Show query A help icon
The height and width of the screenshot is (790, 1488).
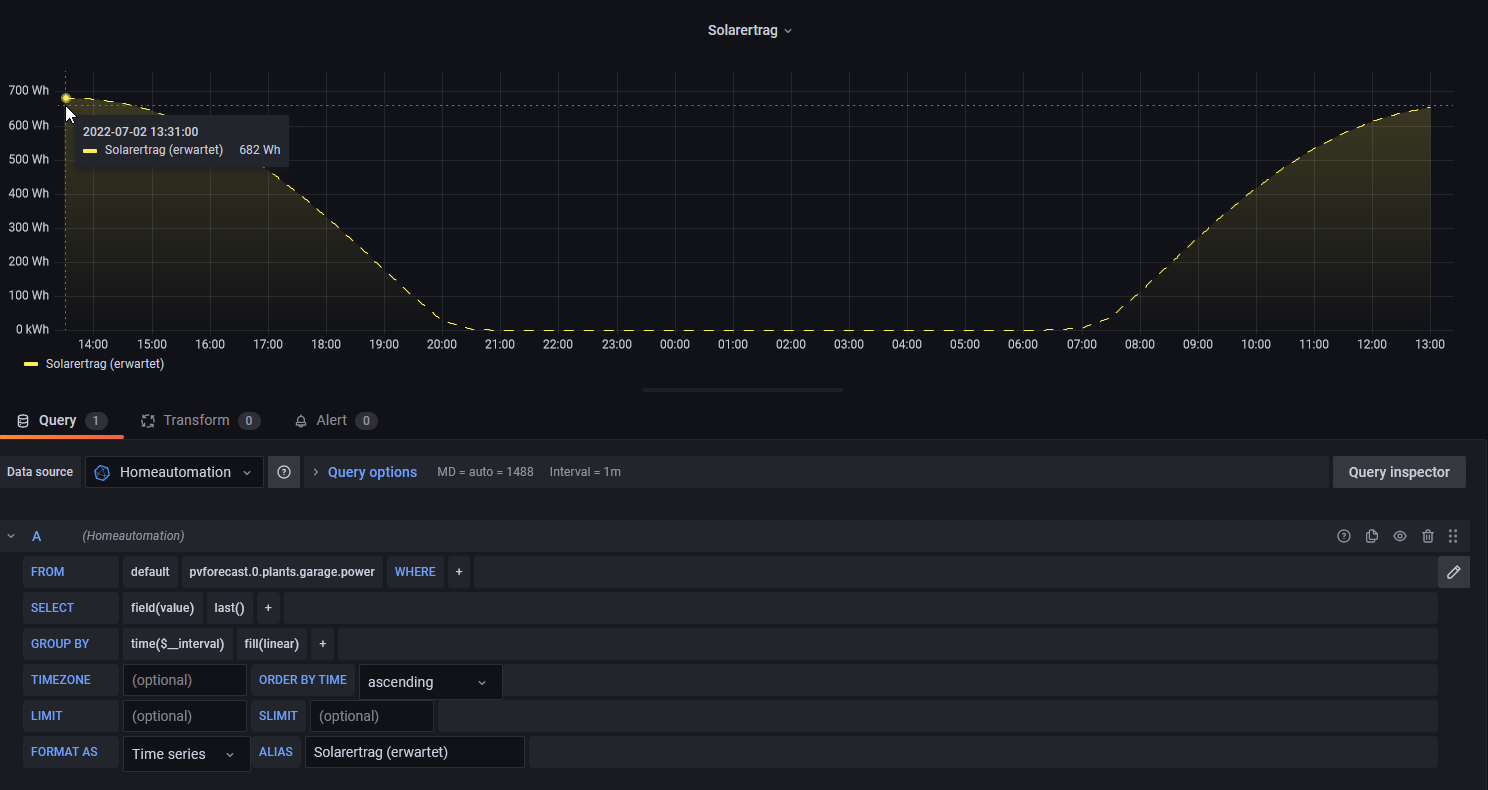[x=1344, y=536]
